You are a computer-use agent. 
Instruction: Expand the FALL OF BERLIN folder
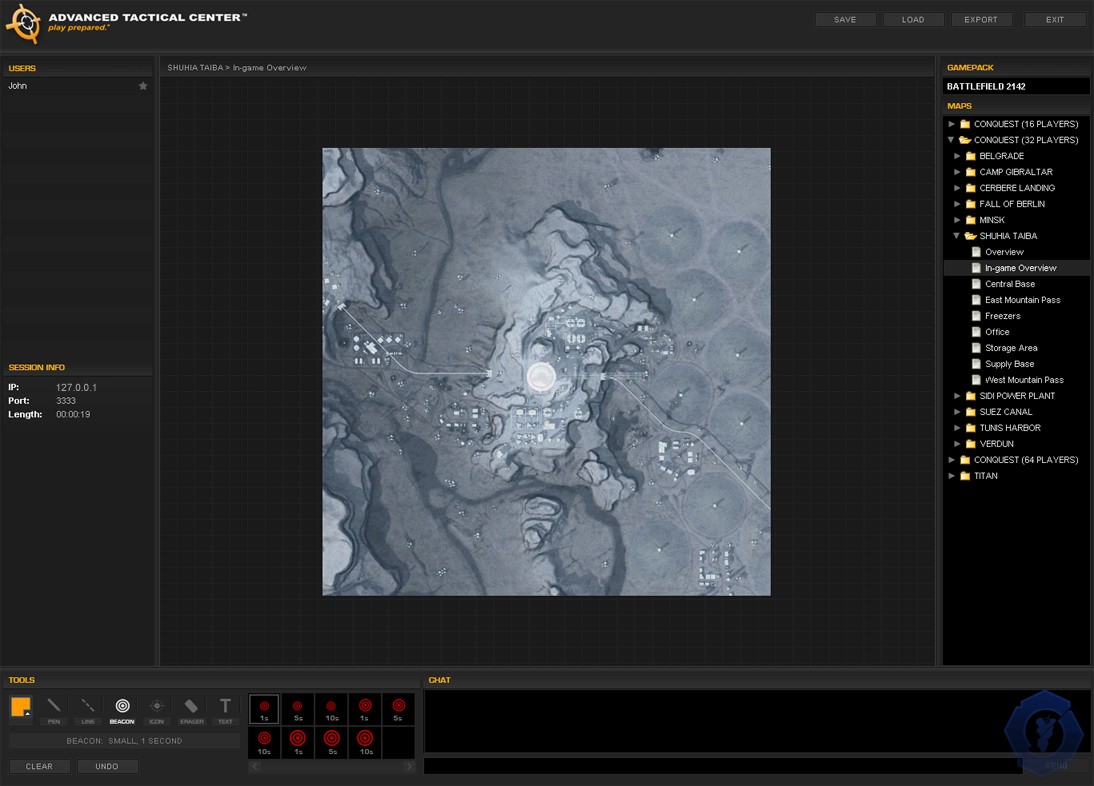click(957, 204)
